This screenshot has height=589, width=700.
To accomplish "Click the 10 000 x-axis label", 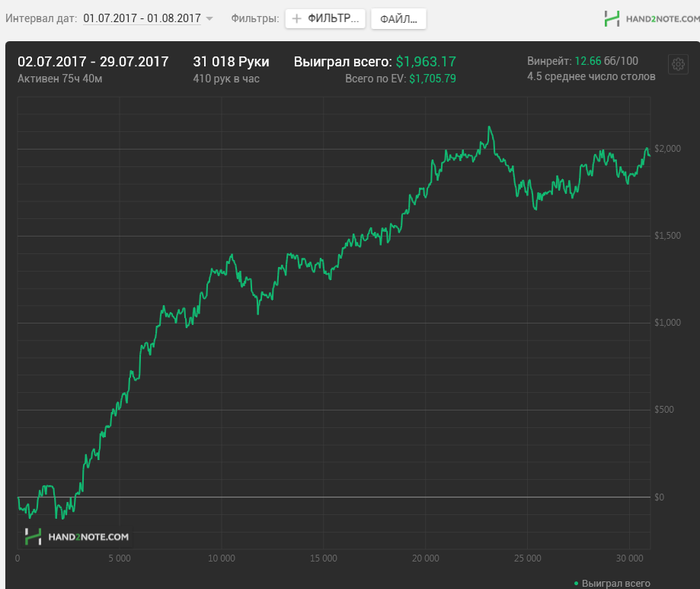I will tap(221, 559).
